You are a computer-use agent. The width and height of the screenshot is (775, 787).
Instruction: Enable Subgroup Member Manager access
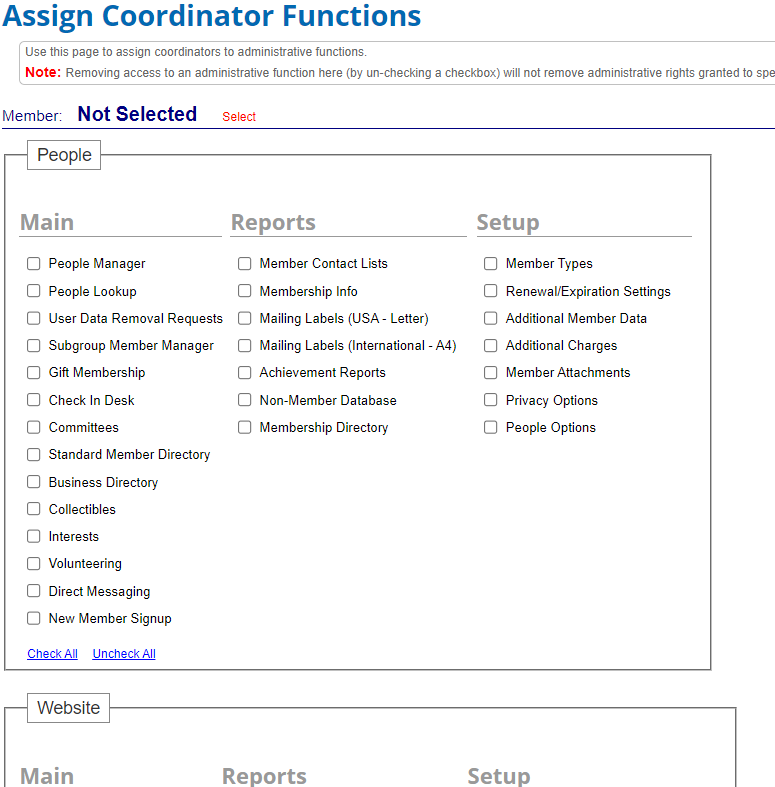34,345
